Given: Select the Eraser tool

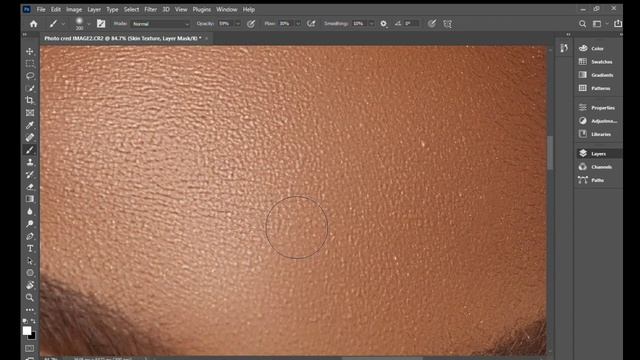Looking at the screenshot, I should click(x=30, y=187).
